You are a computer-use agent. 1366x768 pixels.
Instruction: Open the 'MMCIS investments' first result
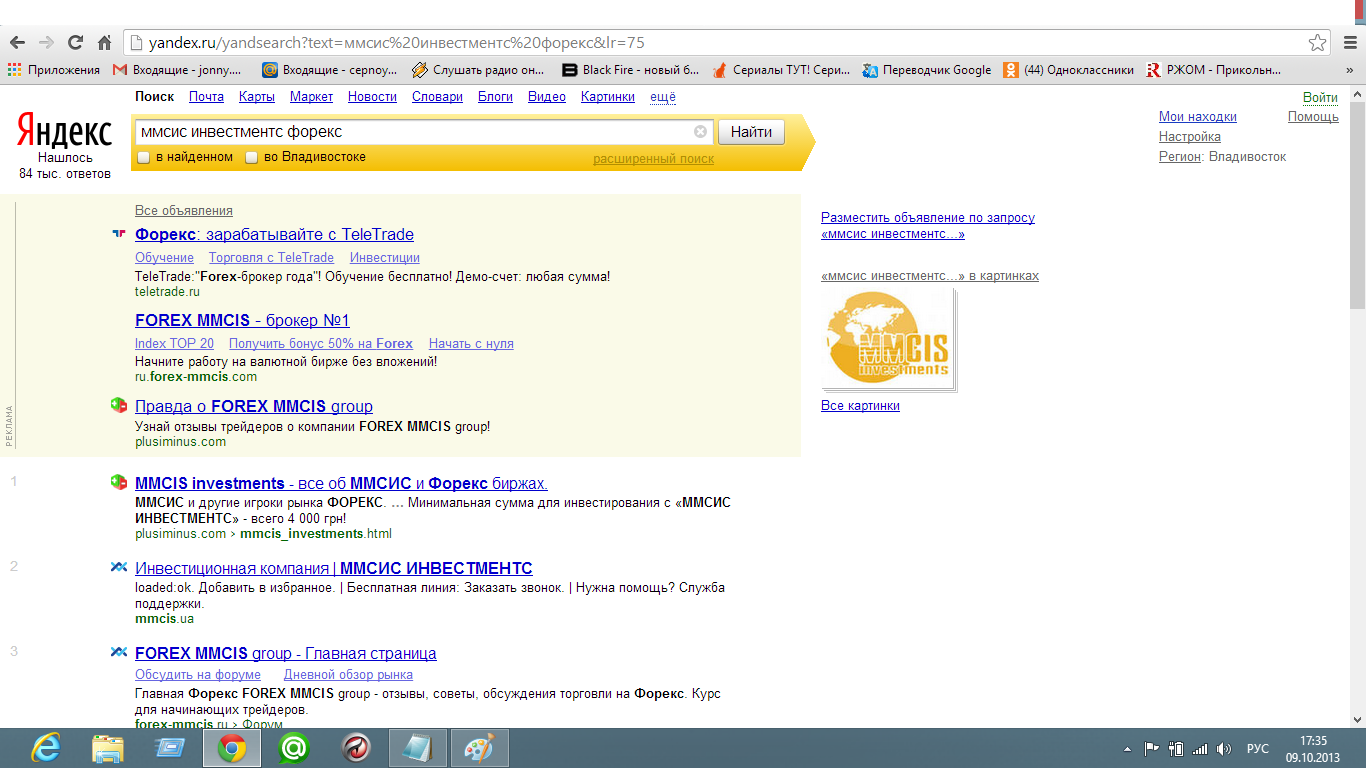click(341, 483)
